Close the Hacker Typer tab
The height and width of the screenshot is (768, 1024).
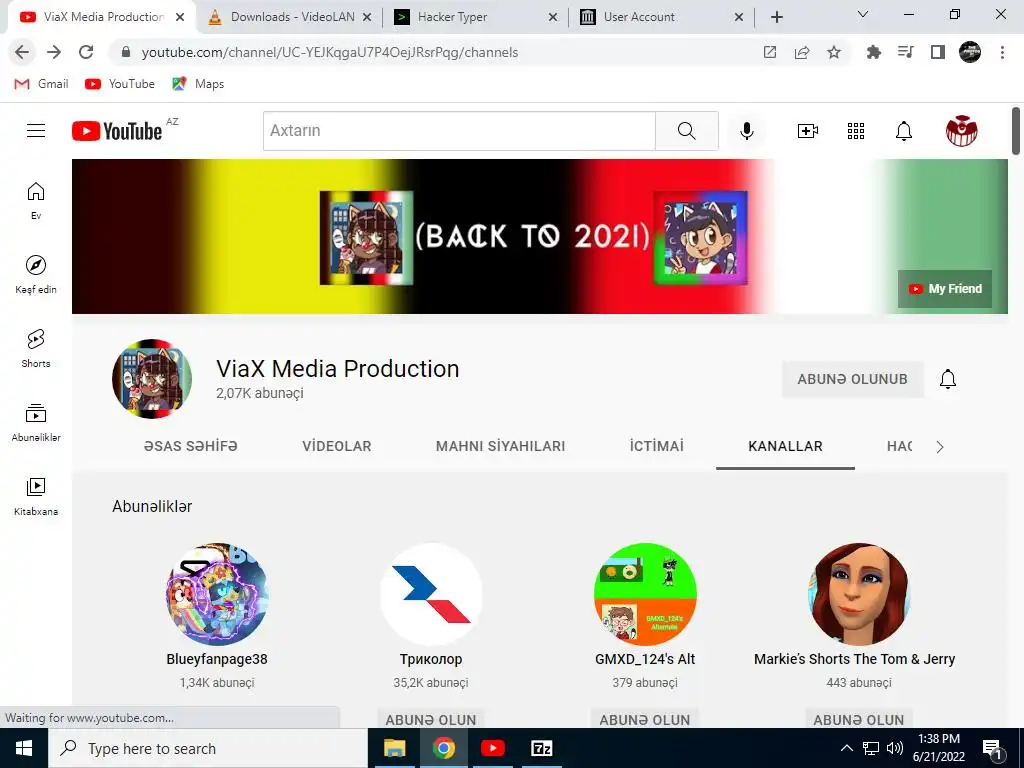pyautogui.click(x=552, y=18)
